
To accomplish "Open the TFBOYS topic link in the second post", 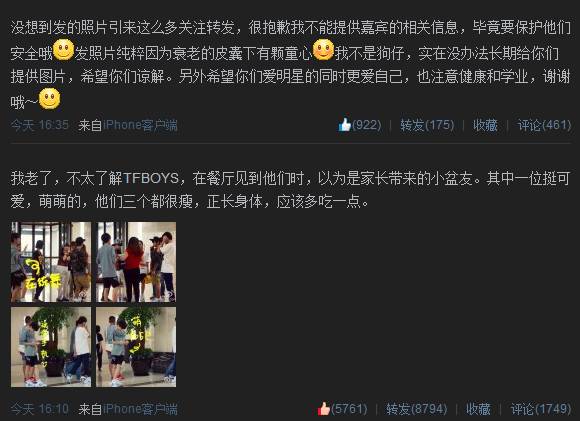I will (151, 178).
